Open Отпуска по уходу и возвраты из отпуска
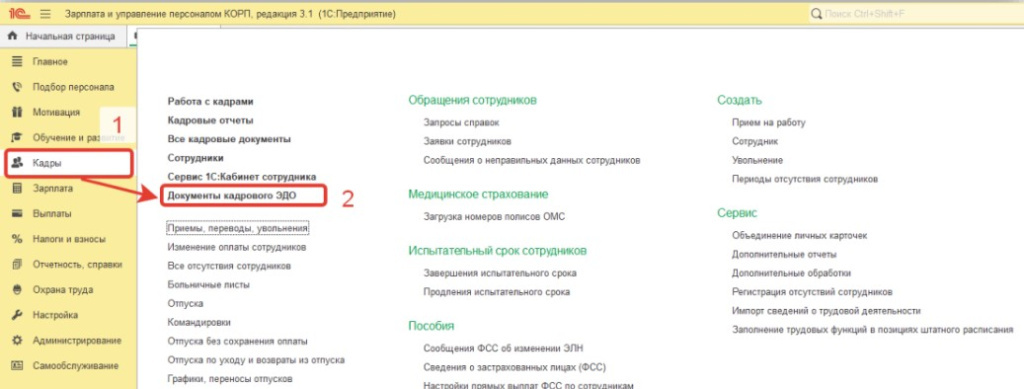Image resolution: width=1024 pixels, height=389 pixels. 256,360
